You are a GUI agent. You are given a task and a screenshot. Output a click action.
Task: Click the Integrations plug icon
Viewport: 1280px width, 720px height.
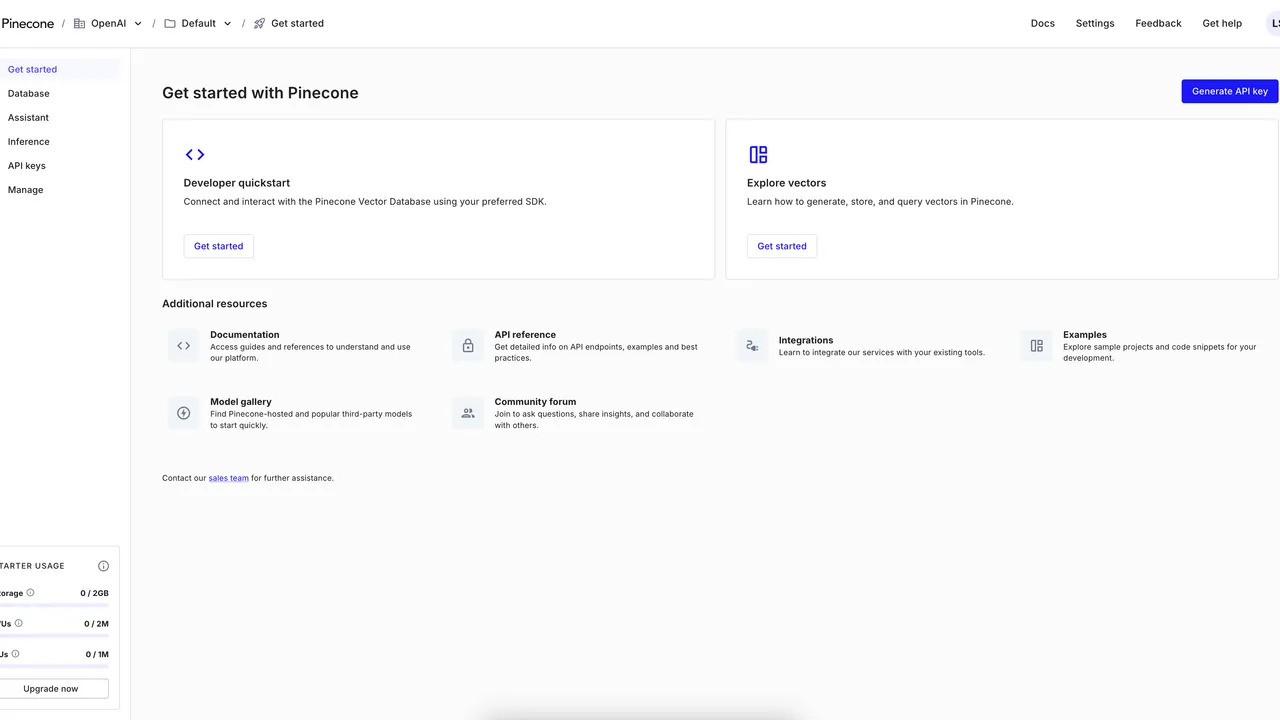pos(752,346)
